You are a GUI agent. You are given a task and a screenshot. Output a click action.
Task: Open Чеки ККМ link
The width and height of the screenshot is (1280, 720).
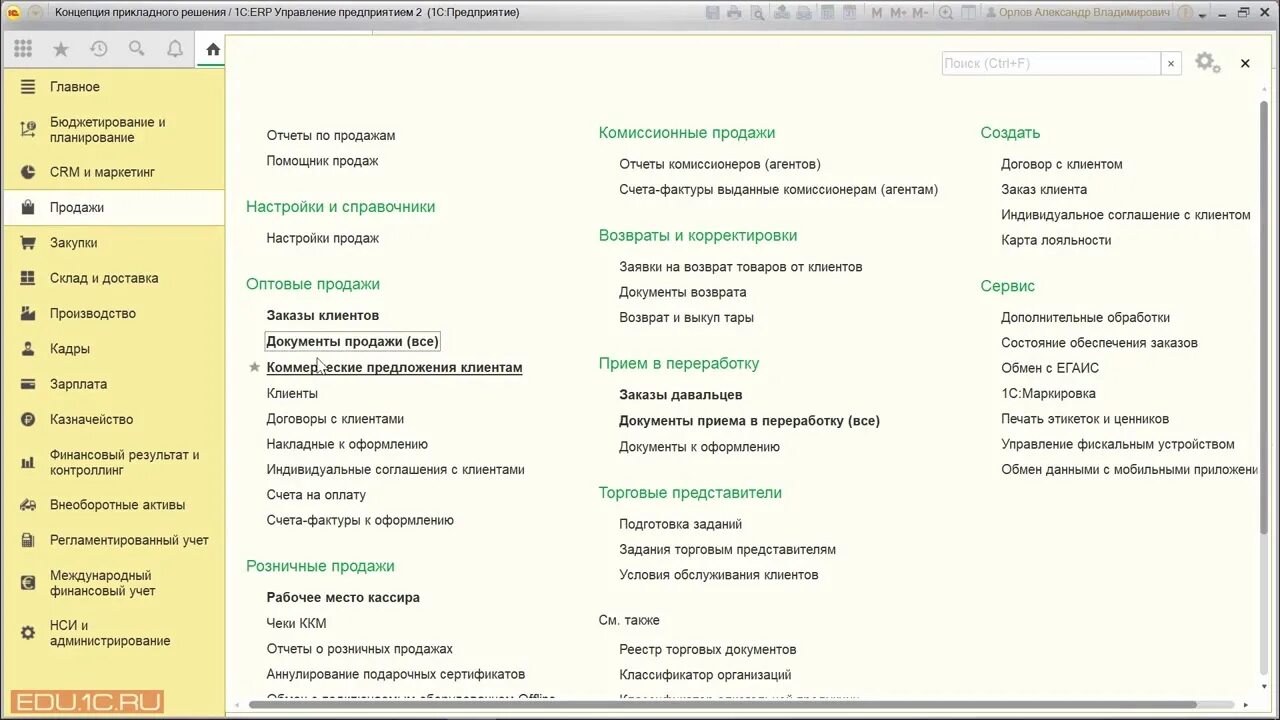tap(296, 623)
